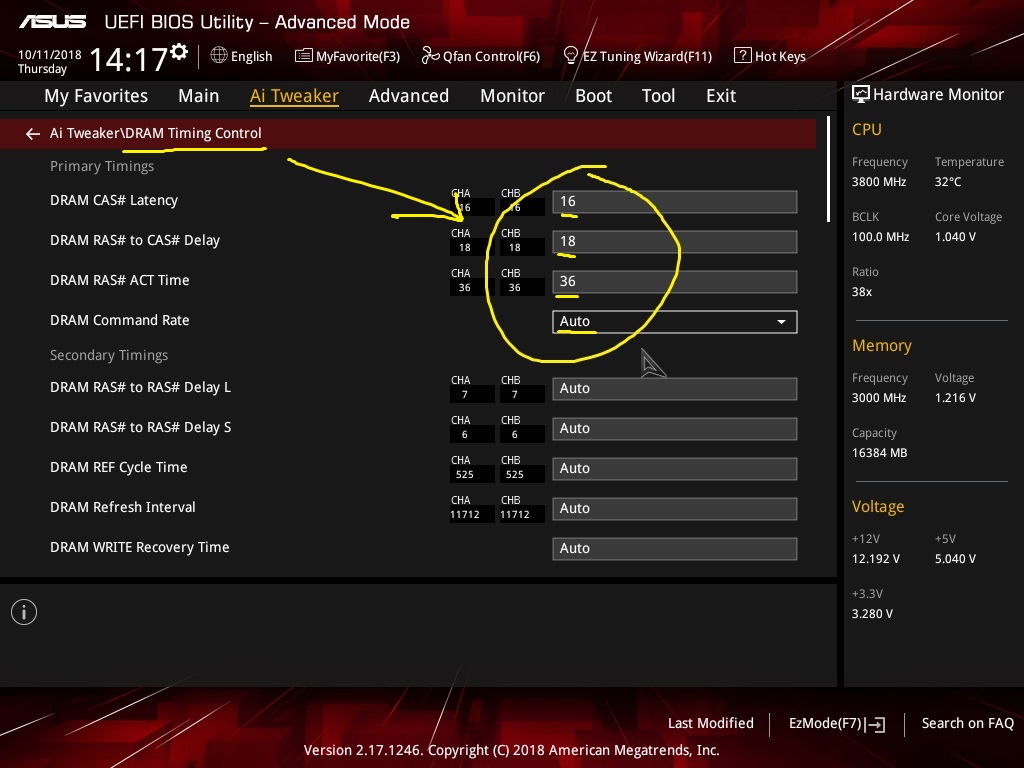Screen dimensions: 1024x768
Task: Click the DRAM CAS# Latency label
Action: click(x=114, y=200)
